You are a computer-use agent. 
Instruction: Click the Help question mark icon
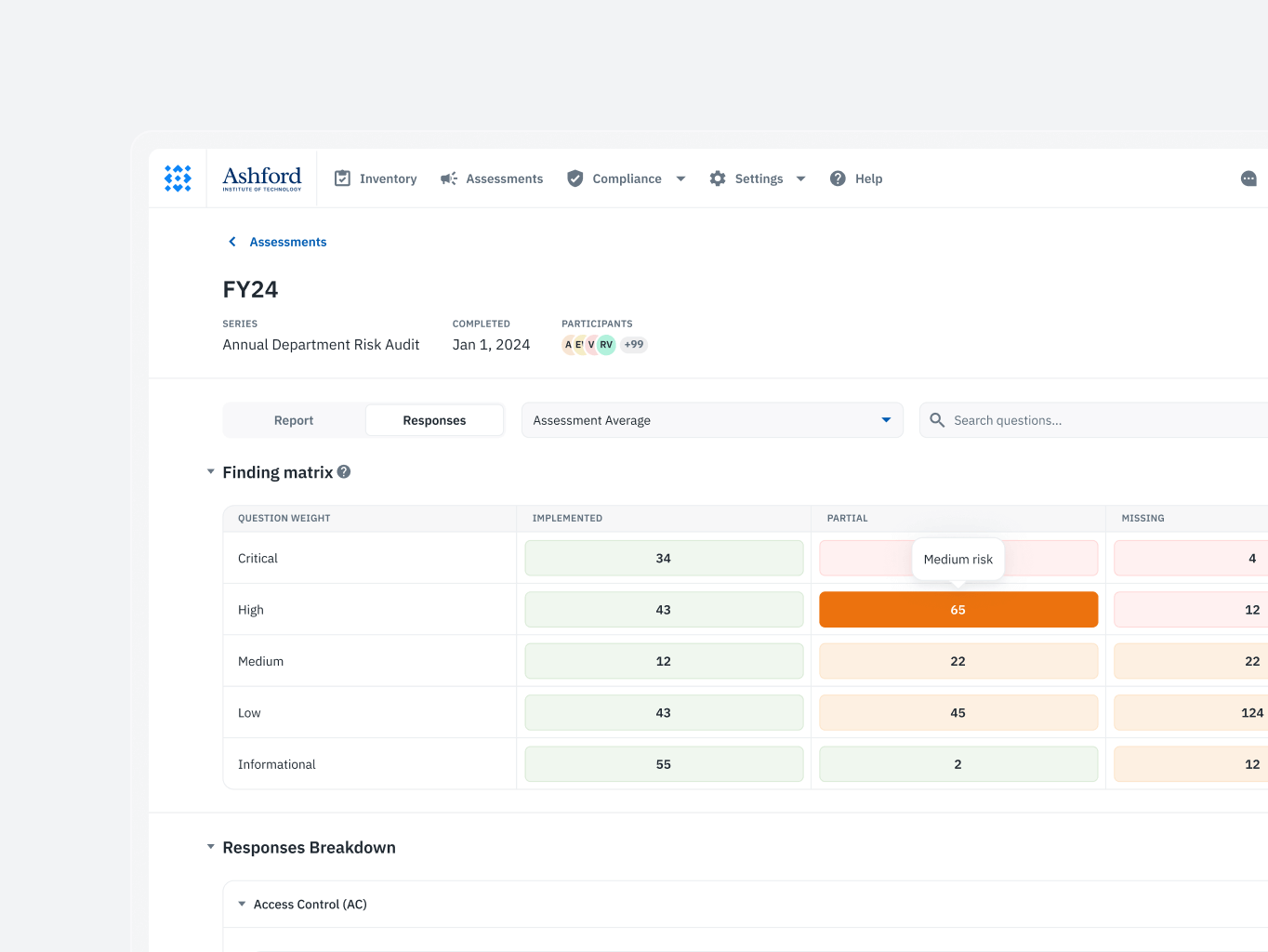click(x=836, y=178)
